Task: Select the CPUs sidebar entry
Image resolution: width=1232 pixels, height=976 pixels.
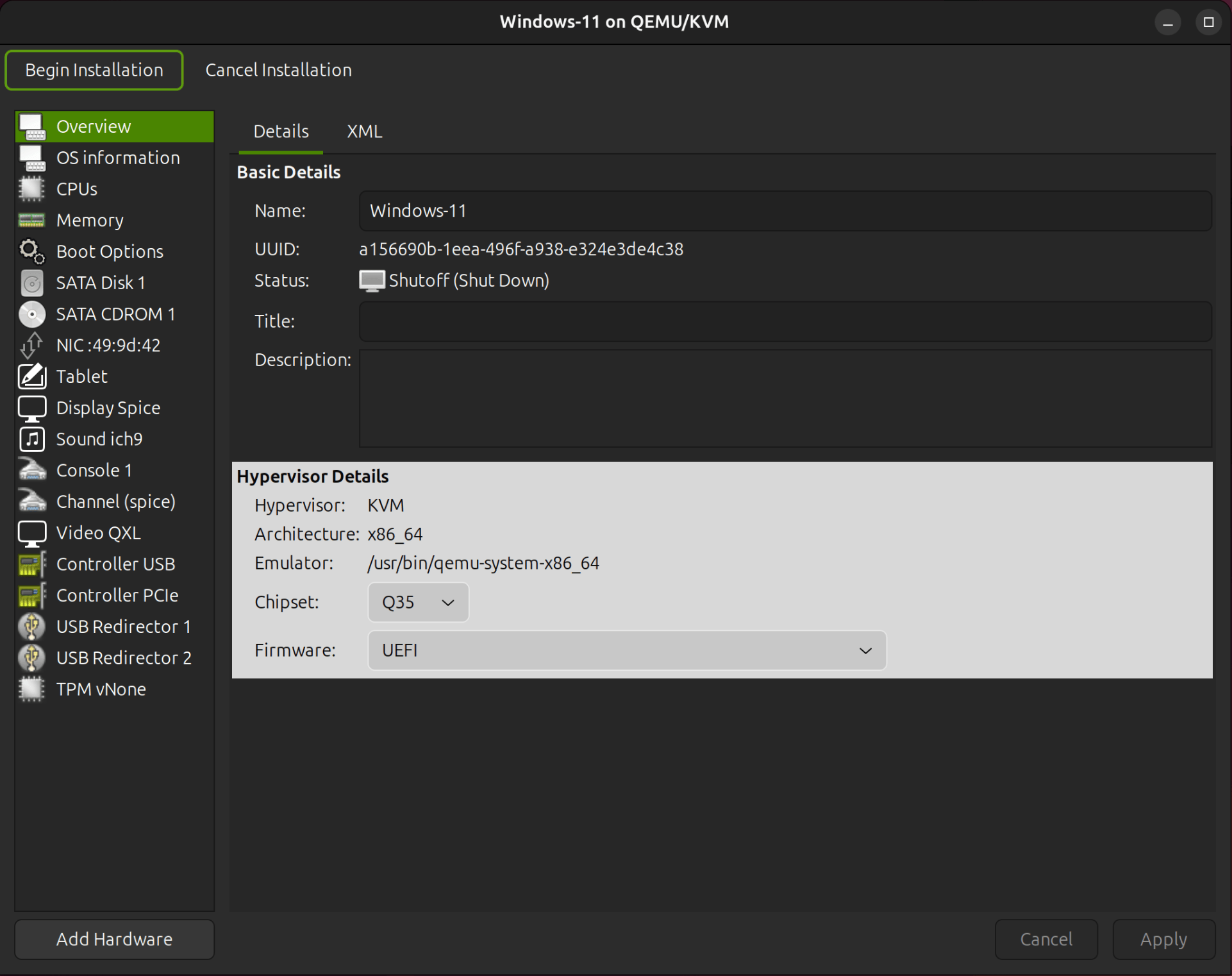Action: pyautogui.click(x=76, y=189)
